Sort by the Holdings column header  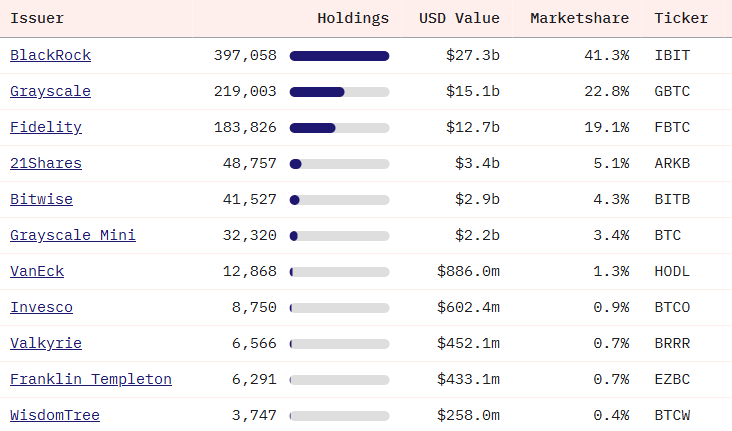click(x=353, y=18)
